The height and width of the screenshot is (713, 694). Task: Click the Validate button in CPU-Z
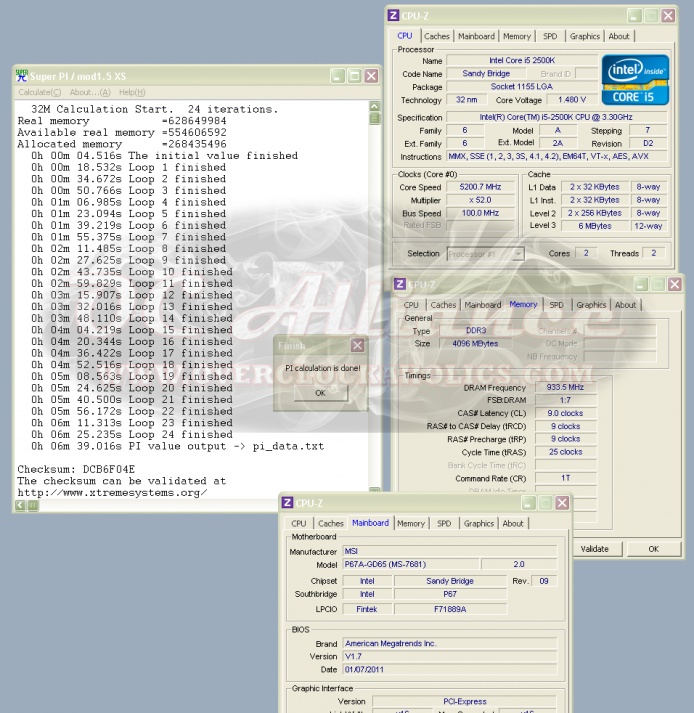(x=594, y=548)
